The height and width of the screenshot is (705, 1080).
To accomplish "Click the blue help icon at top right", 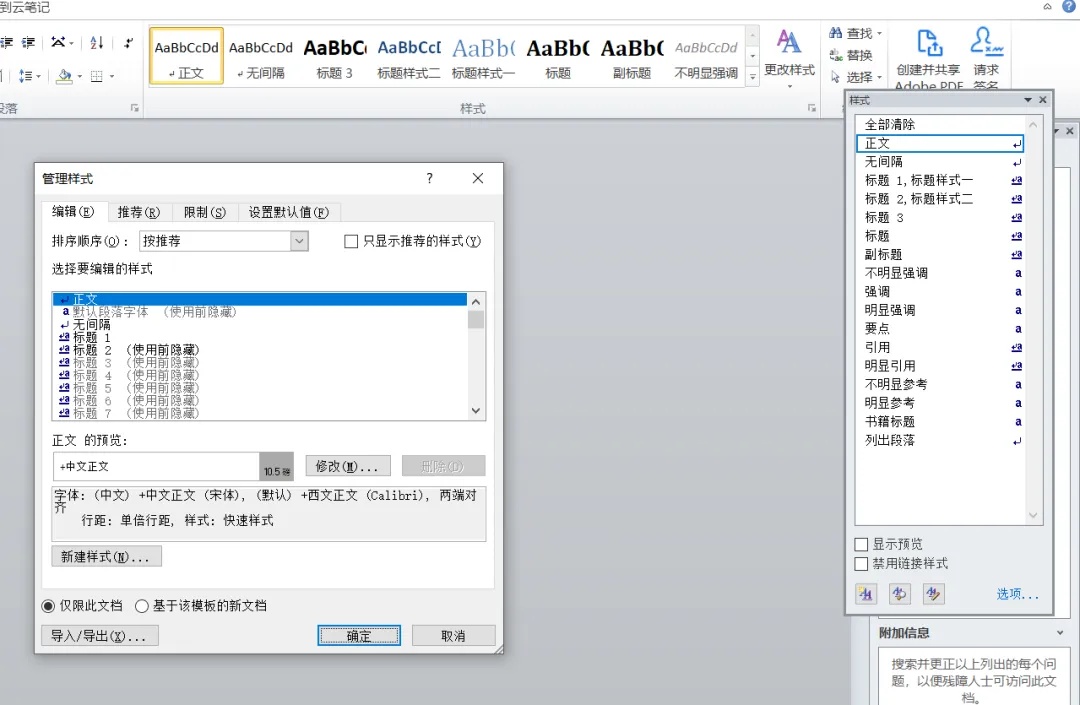I will pos(1069,6).
